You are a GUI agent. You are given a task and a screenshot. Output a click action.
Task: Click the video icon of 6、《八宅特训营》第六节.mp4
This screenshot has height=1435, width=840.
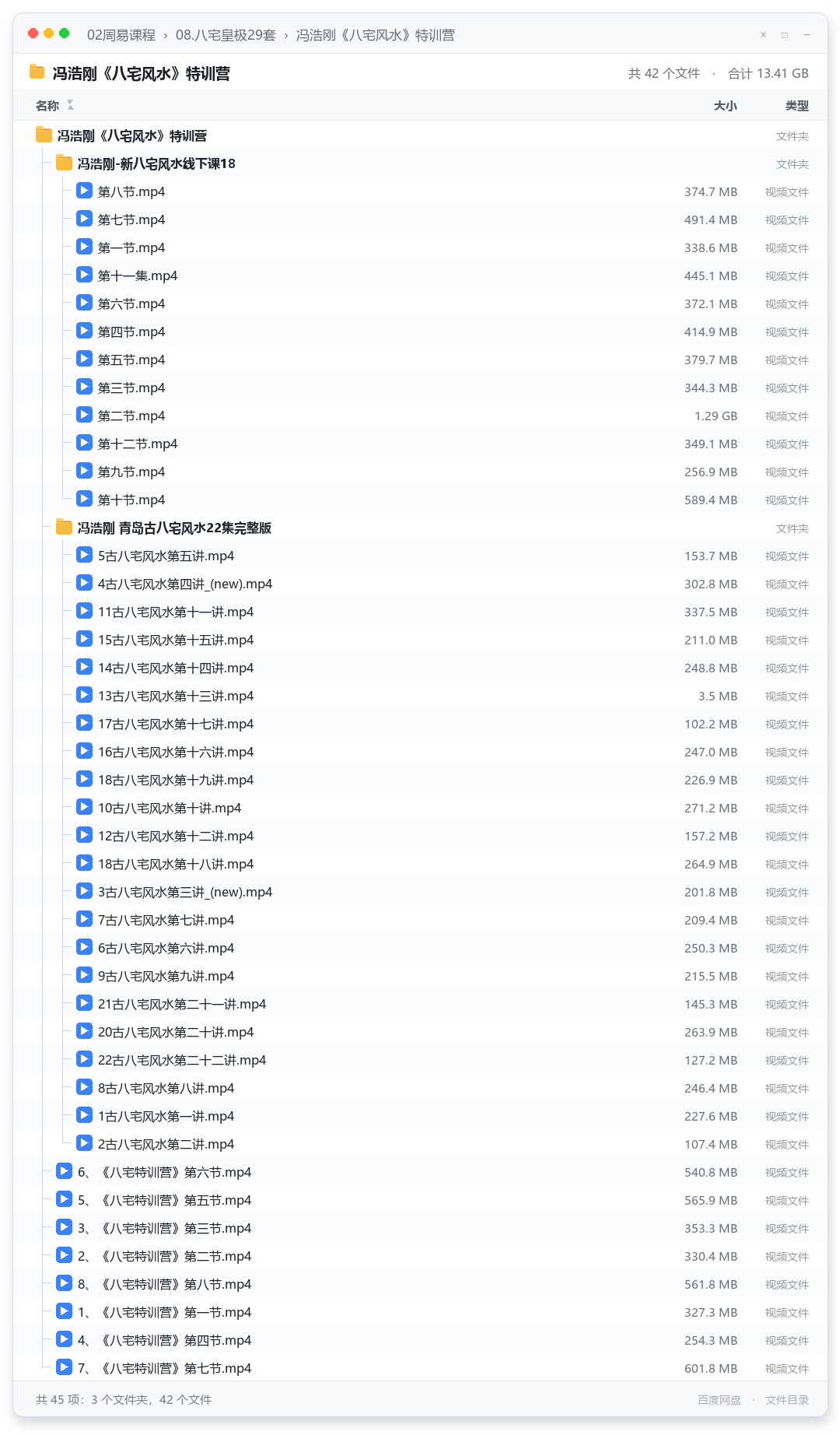(65, 1171)
